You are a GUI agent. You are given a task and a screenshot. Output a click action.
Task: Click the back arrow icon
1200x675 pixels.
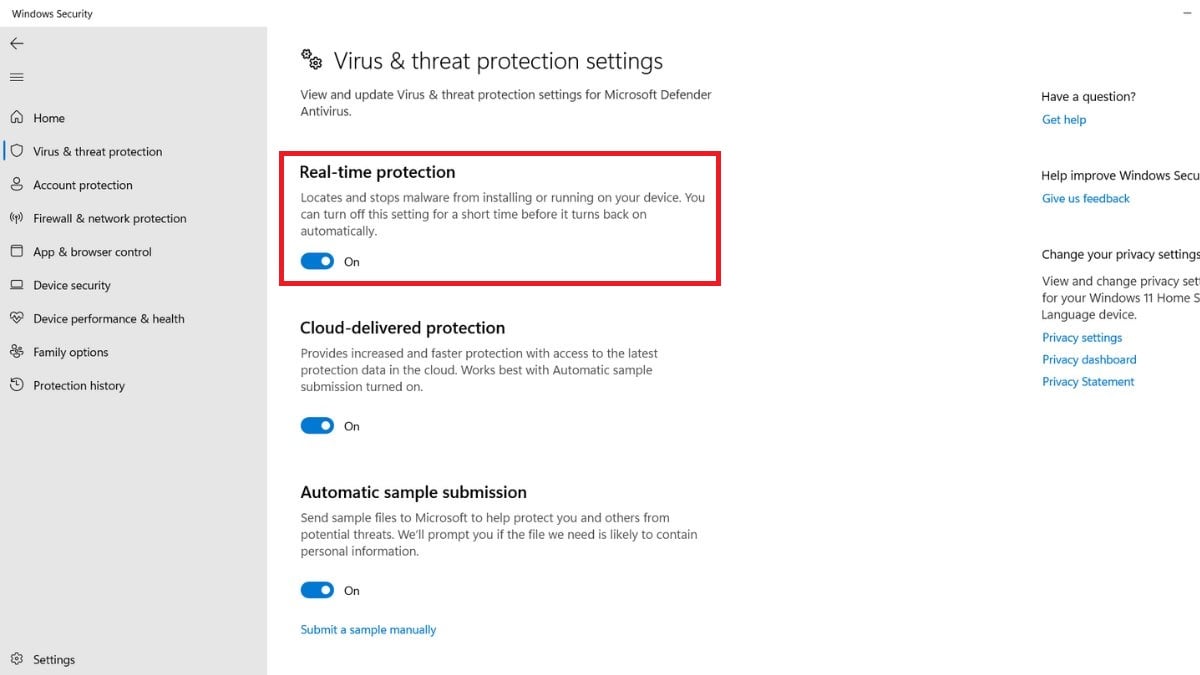click(17, 44)
